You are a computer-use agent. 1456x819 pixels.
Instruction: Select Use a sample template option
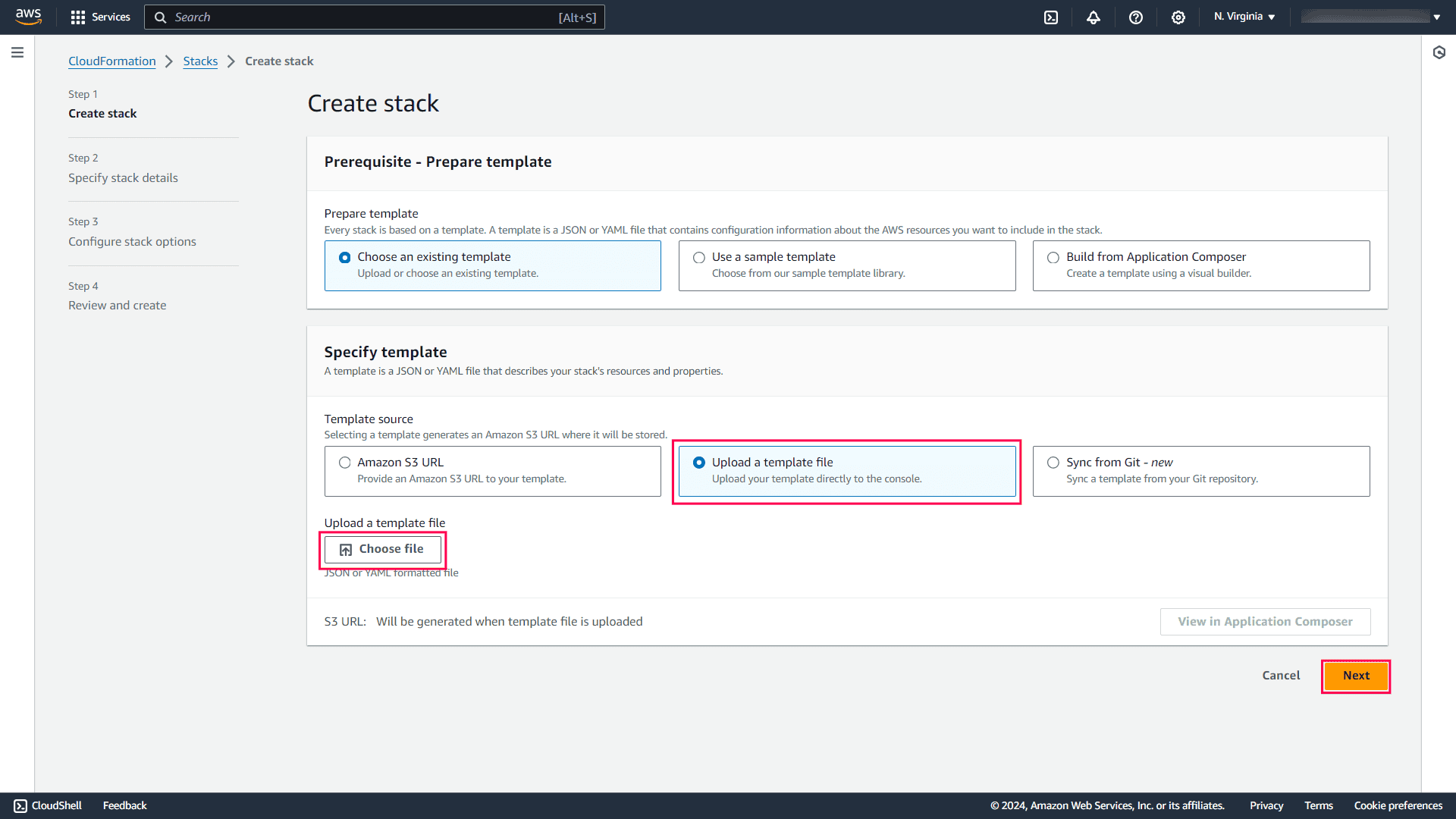(698, 257)
